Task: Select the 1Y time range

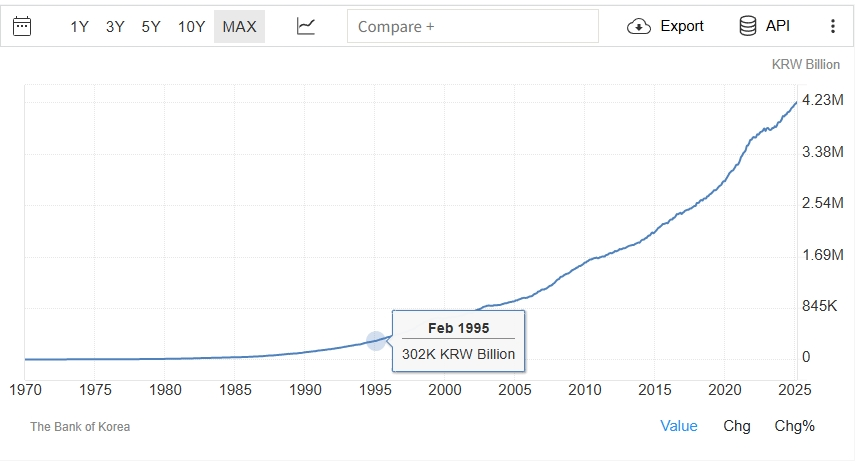Action: 80,27
